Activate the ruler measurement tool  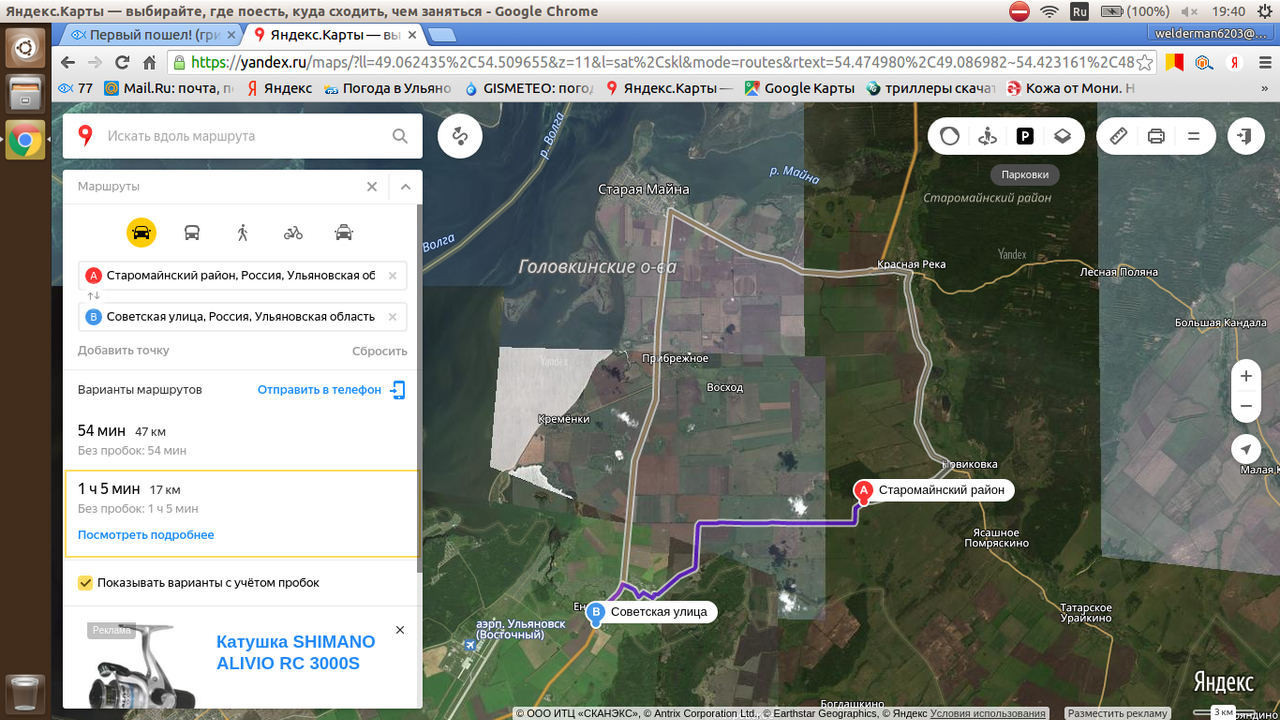click(1119, 136)
